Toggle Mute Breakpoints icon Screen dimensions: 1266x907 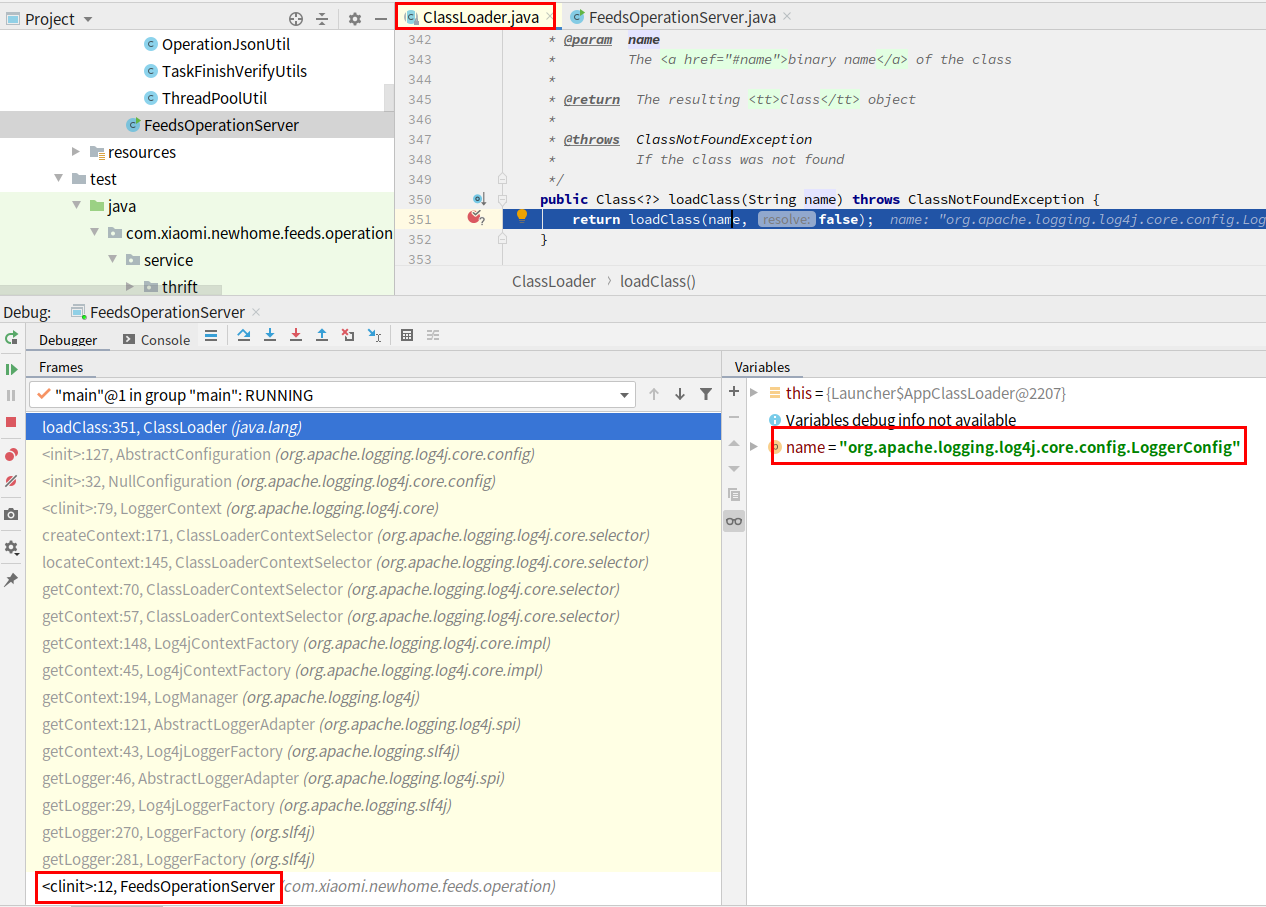[11, 481]
